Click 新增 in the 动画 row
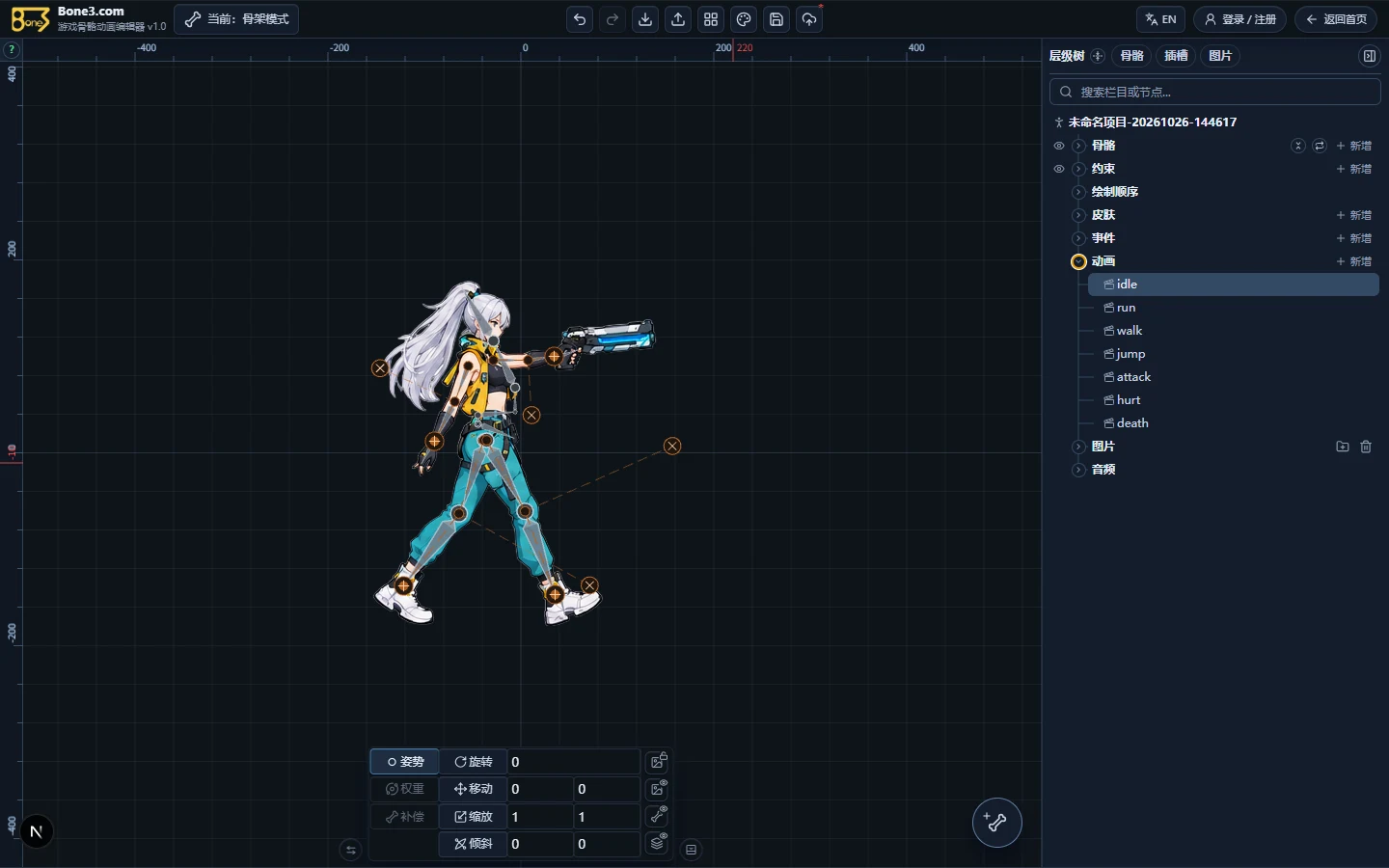 tap(1354, 261)
